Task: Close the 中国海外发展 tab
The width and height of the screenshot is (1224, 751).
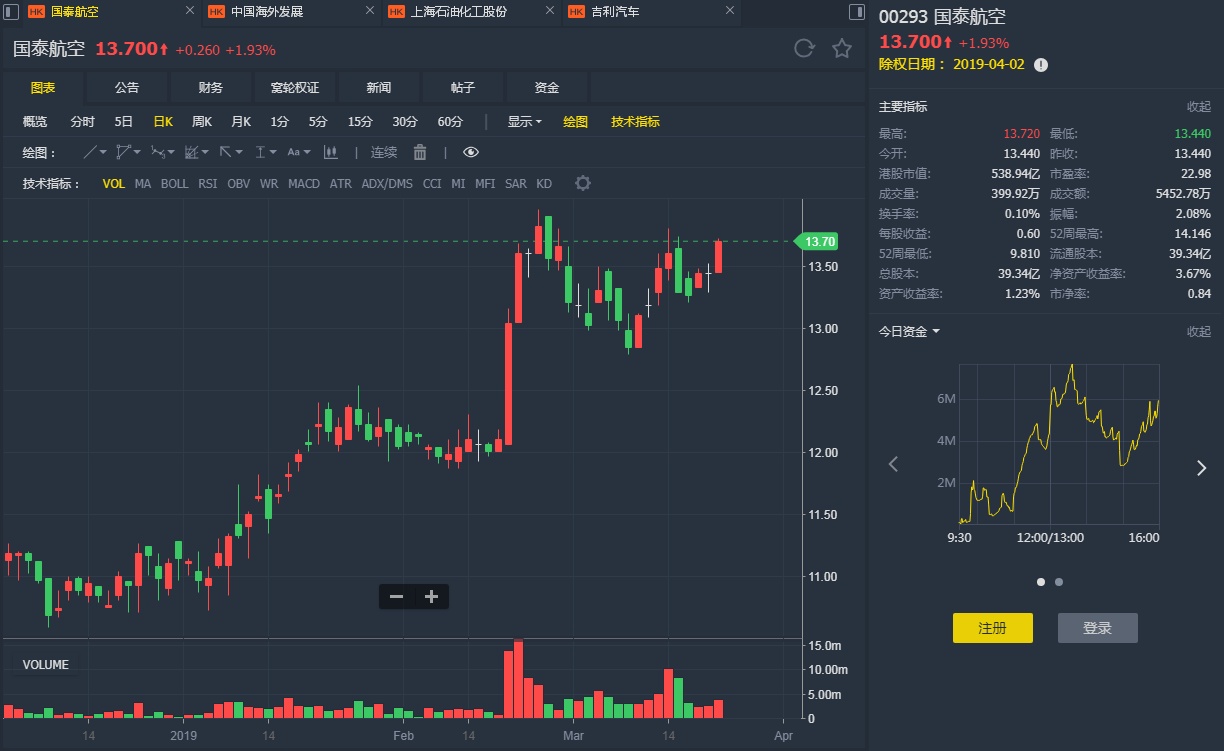Action: (369, 12)
